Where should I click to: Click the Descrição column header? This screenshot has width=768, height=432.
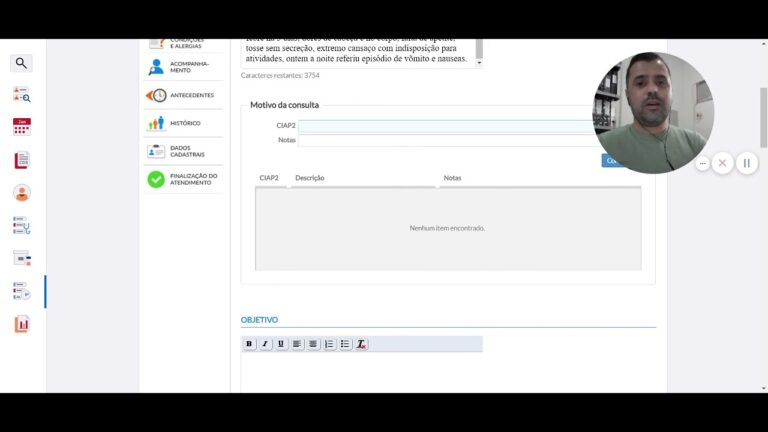click(x=310, y=178)
